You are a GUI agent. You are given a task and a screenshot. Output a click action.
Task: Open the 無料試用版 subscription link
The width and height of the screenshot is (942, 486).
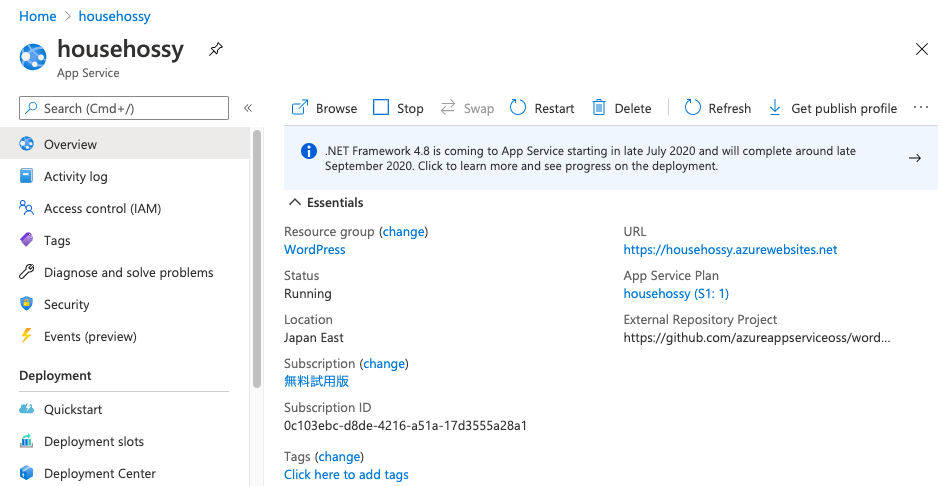pos(317,381)
